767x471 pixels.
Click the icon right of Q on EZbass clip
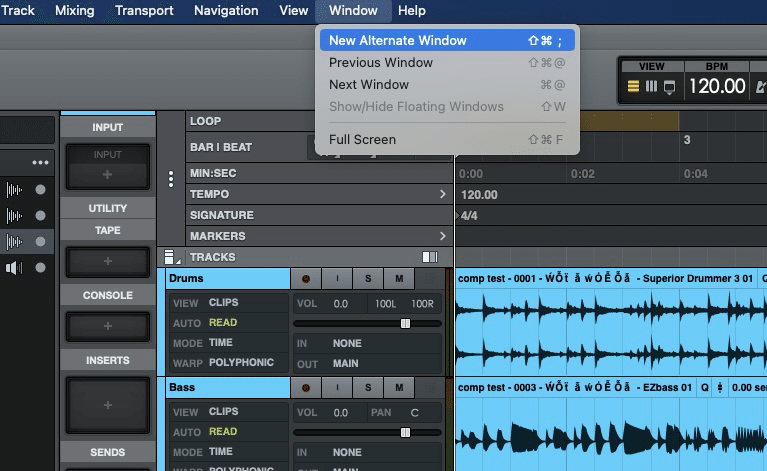coord(720,387)
